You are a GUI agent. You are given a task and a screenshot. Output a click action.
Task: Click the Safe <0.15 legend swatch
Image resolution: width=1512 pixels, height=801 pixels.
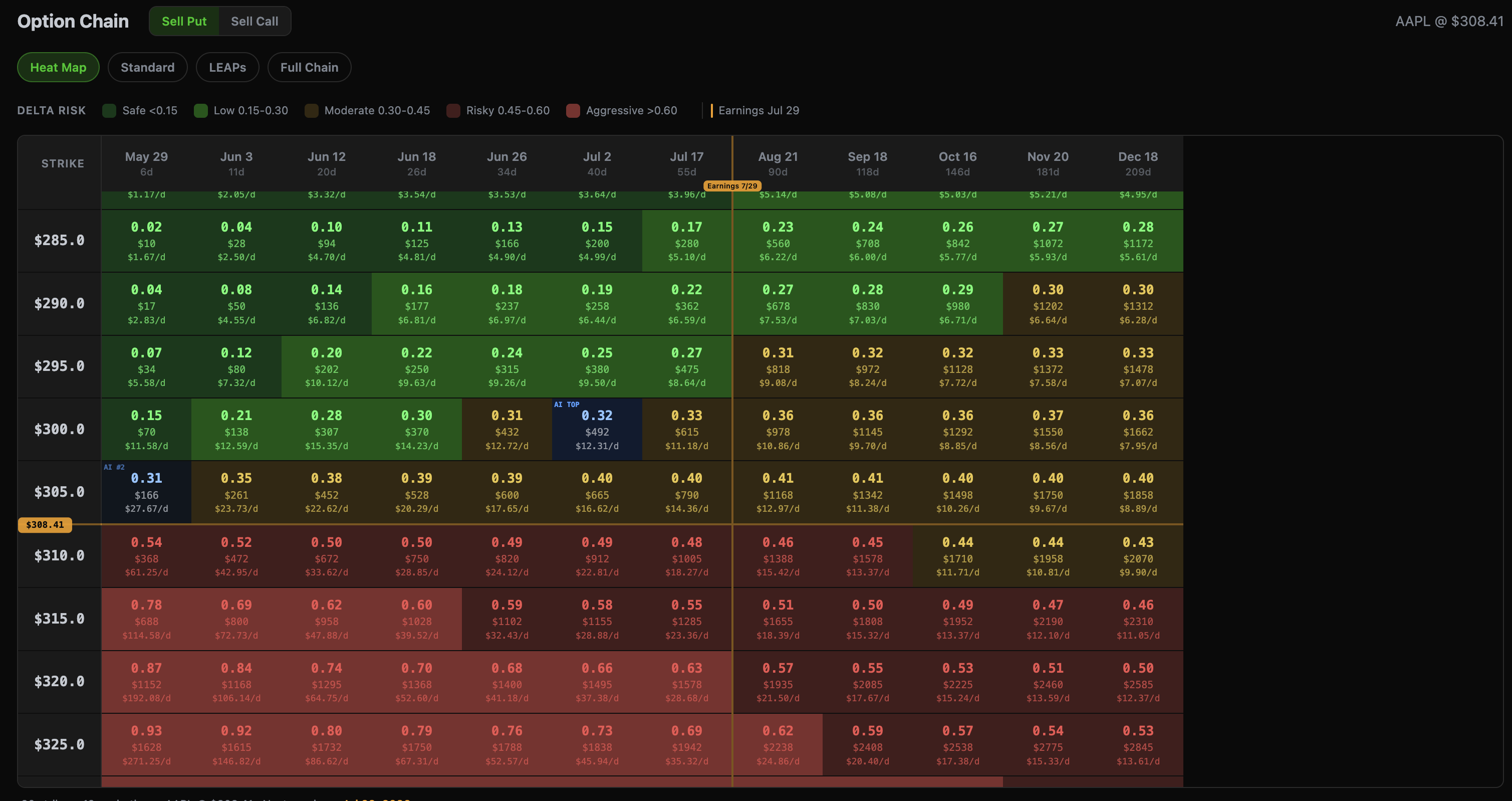[109, 110]
